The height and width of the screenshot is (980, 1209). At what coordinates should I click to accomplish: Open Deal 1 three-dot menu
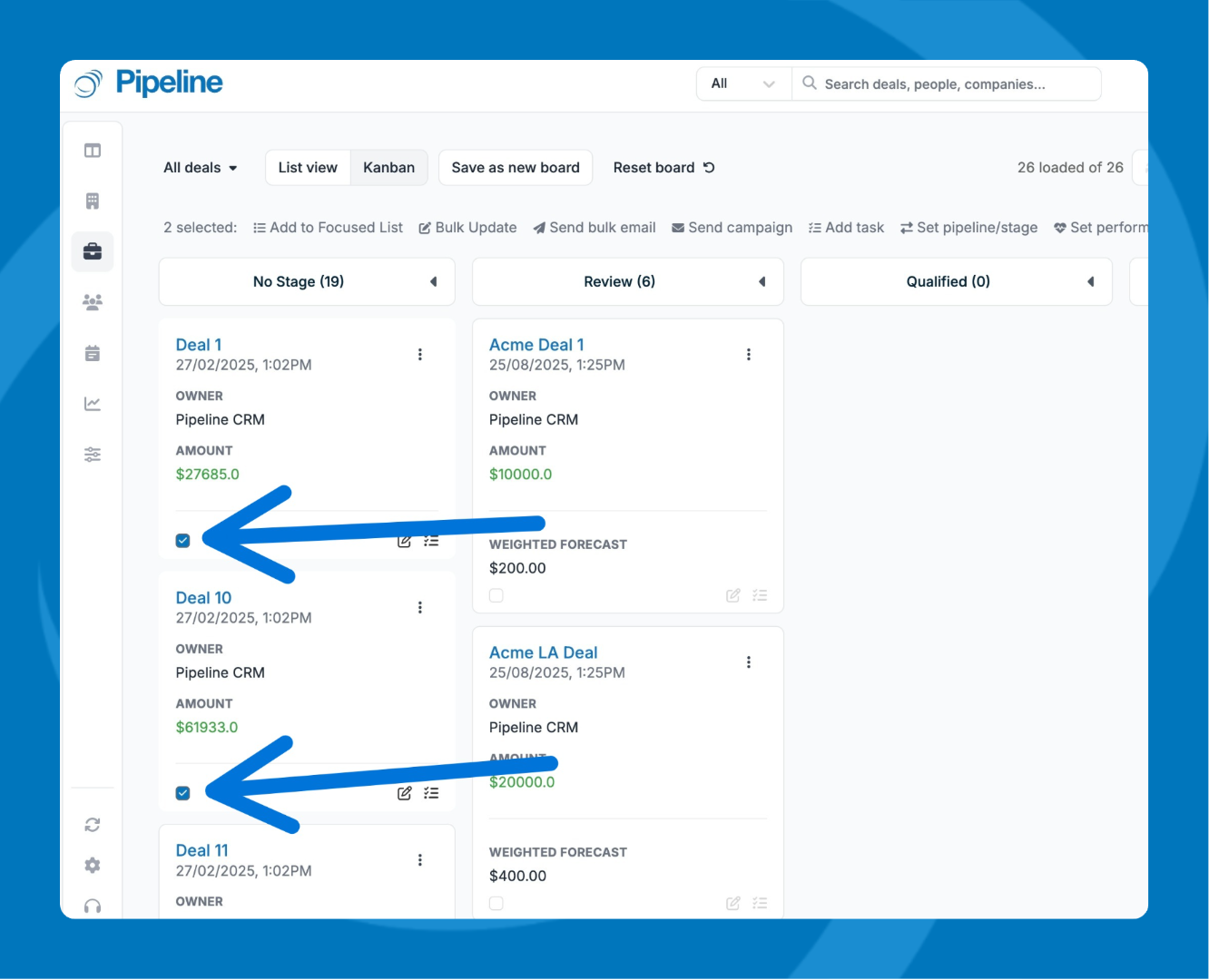(420, 355)
